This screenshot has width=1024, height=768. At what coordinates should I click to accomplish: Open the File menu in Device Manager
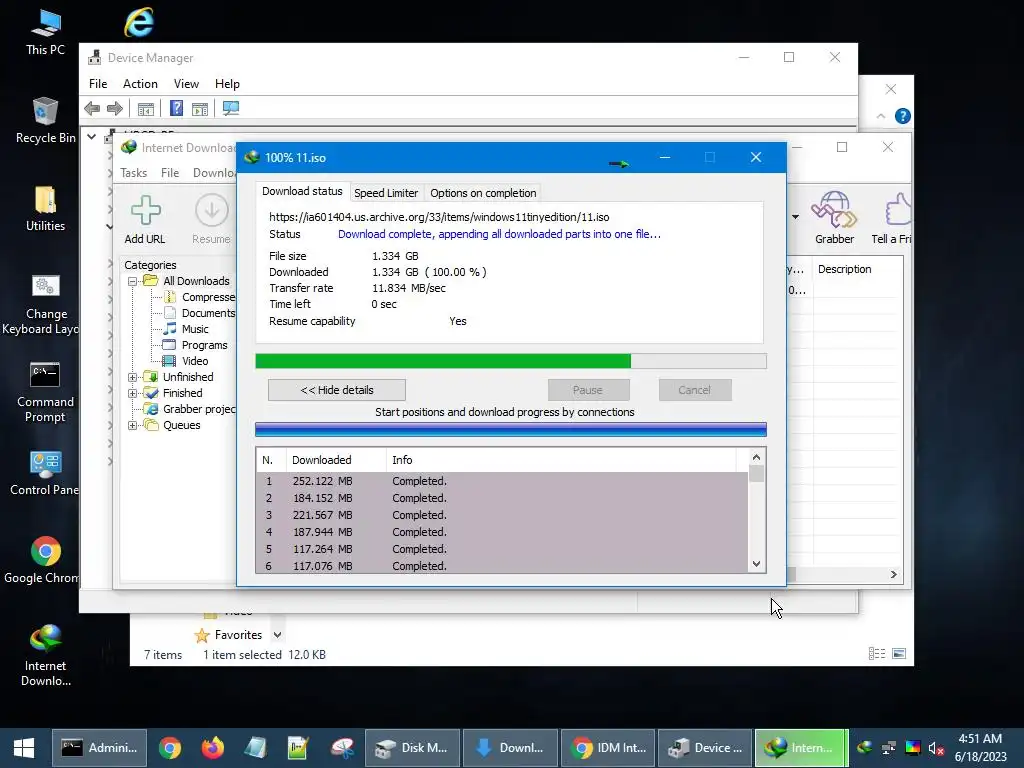(98, 84)
